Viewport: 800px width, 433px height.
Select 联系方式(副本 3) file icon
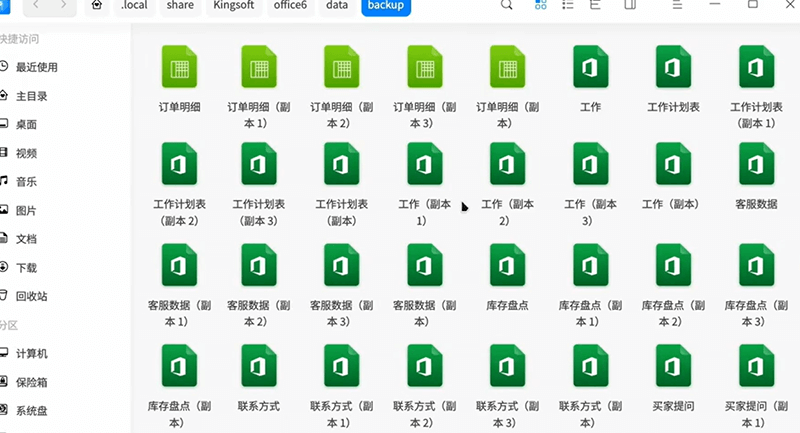[507, 366]
